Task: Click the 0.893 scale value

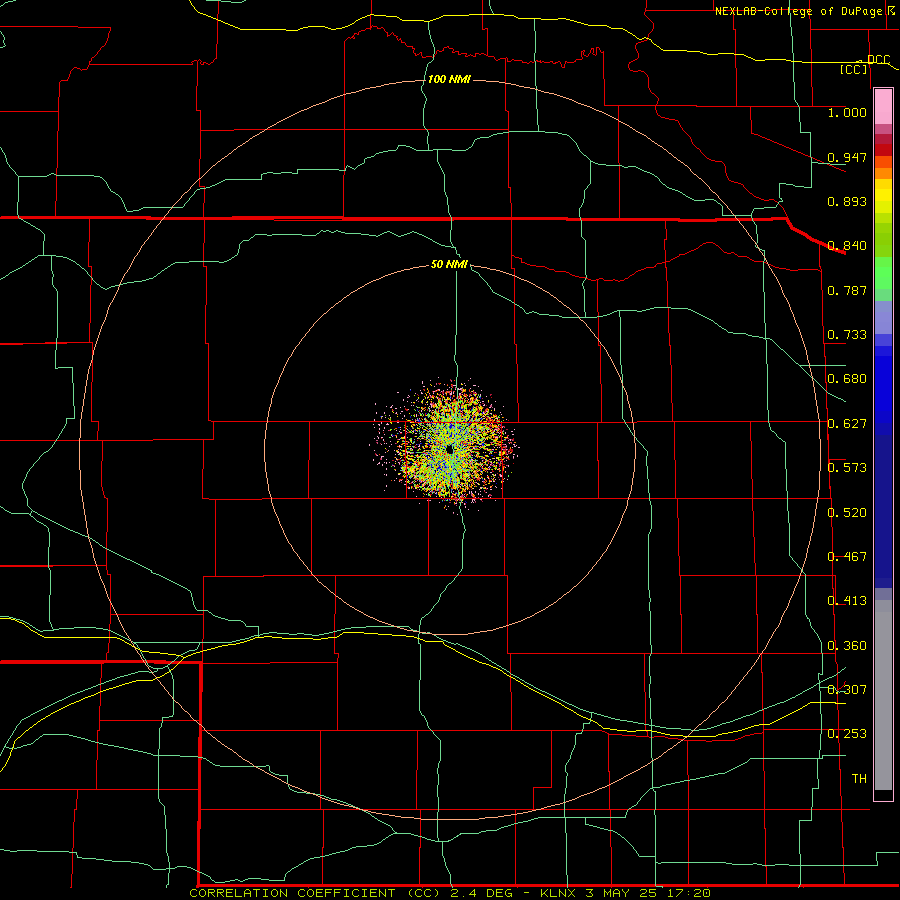Action: pos(847,201)
